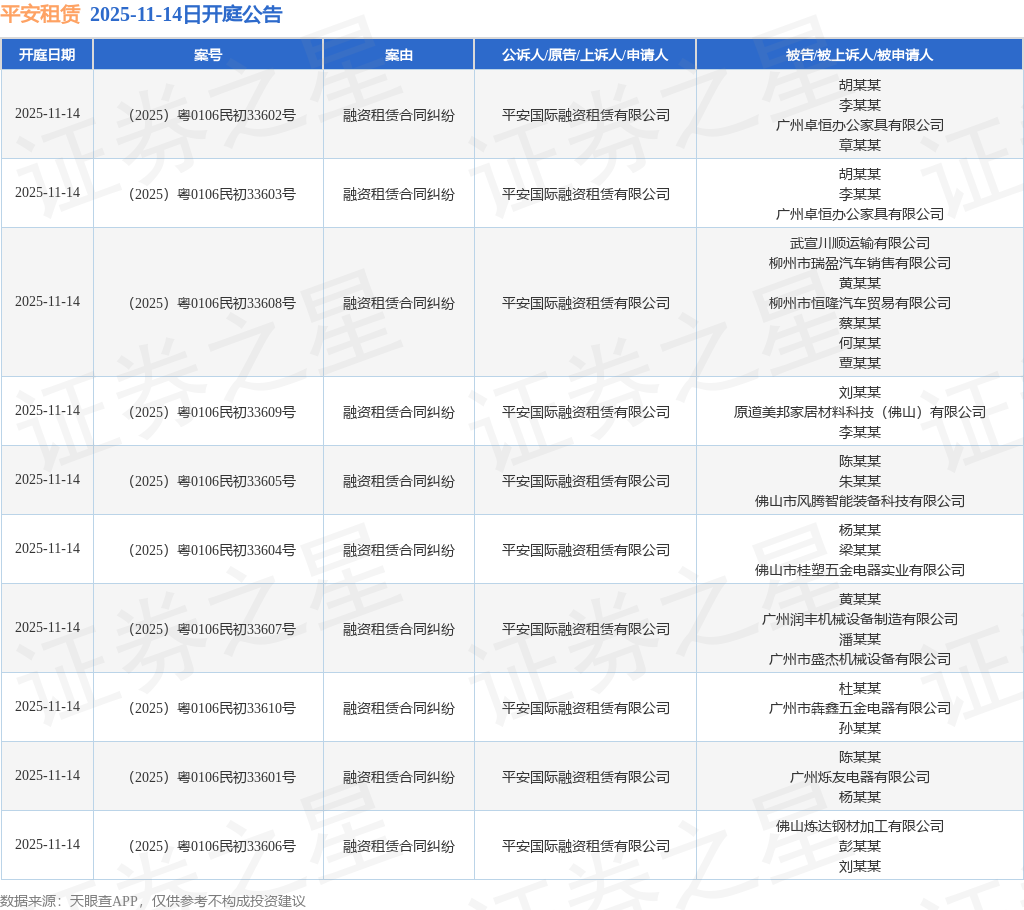Click case number 粤0106民初33608号

point(212,304)
